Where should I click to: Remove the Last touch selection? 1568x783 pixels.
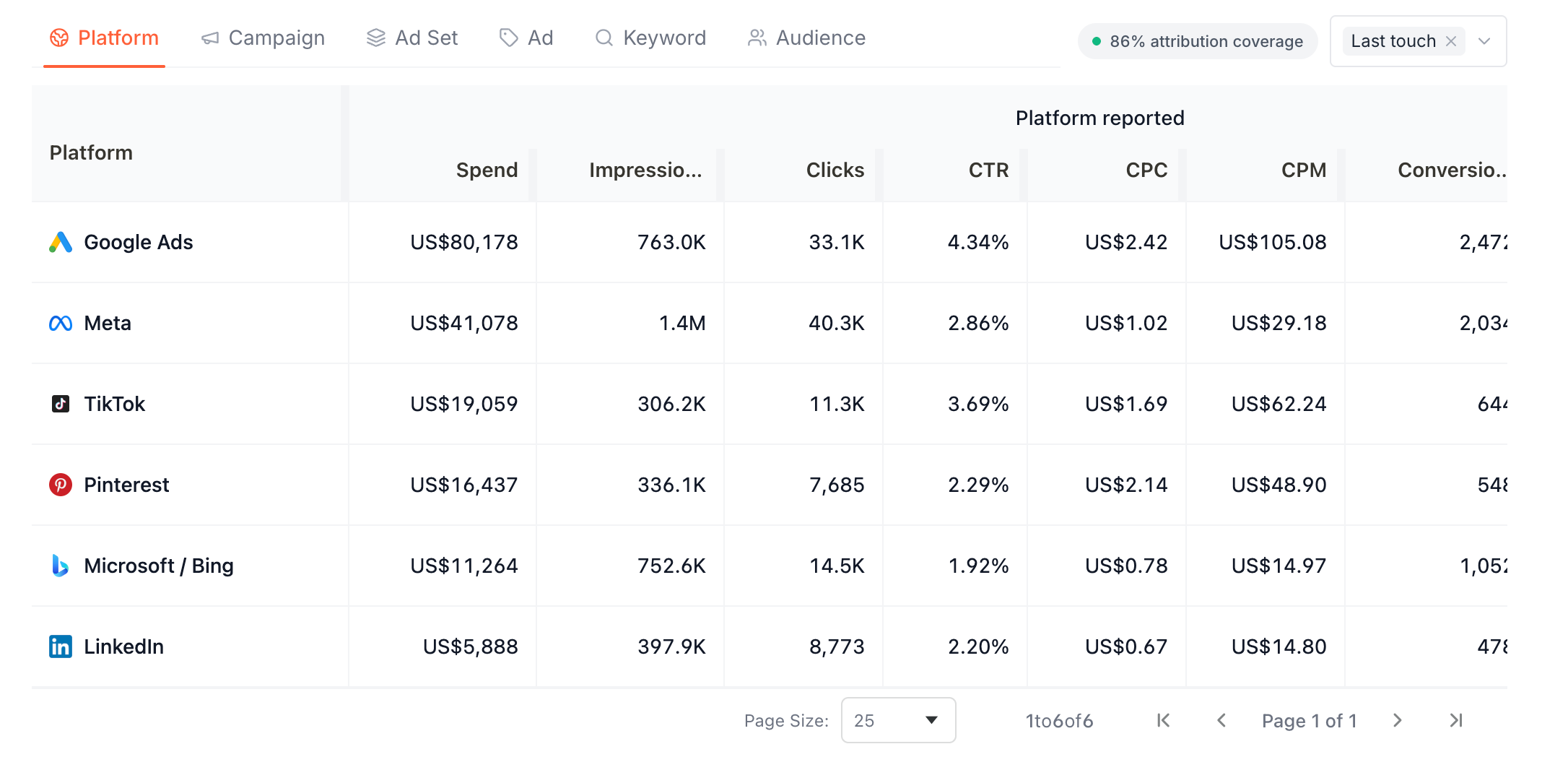click(1451, 41)
